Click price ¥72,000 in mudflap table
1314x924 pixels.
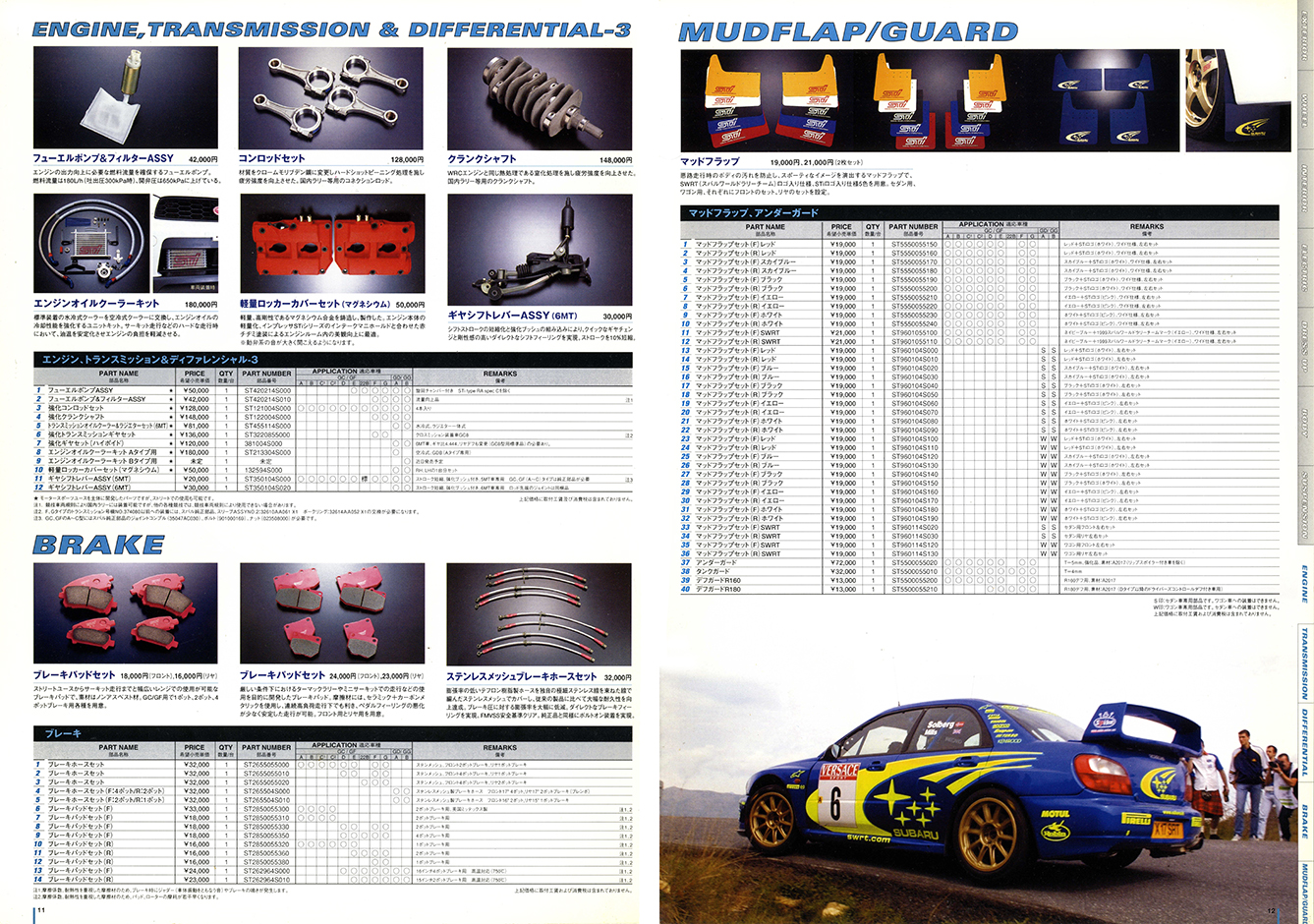(843, 562)
